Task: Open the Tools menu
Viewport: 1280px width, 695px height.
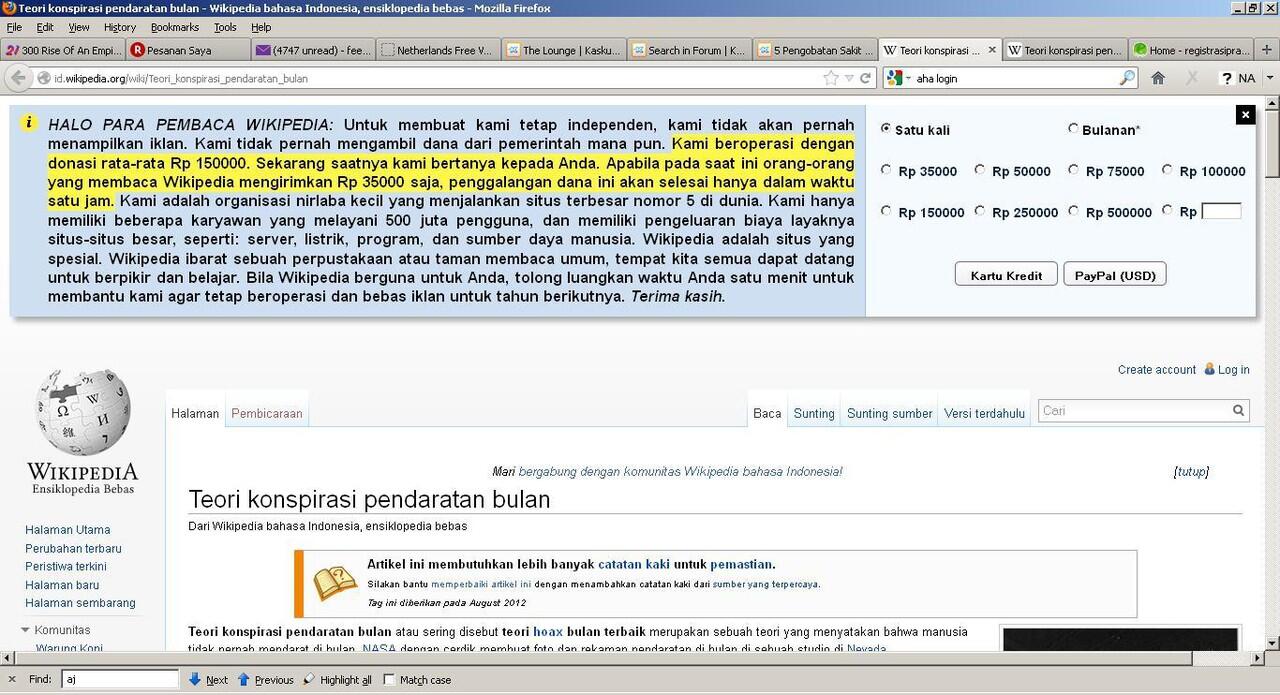Action: [225, 27]
